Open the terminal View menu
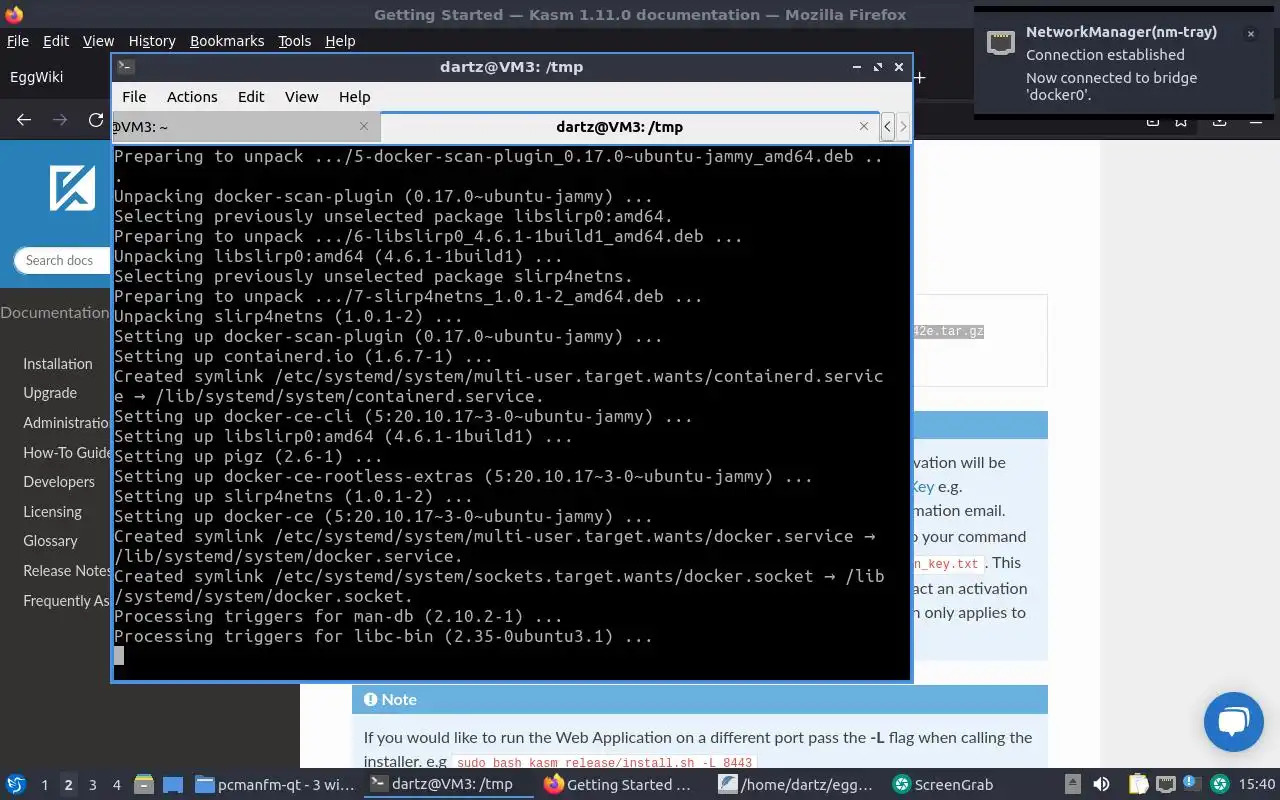 pyautogui.click(x=301, y=97)
